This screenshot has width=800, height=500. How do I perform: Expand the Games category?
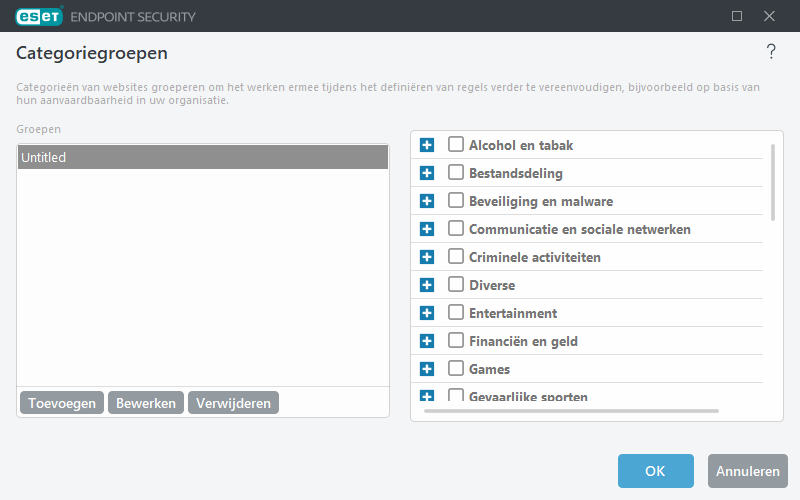(427, 369)
